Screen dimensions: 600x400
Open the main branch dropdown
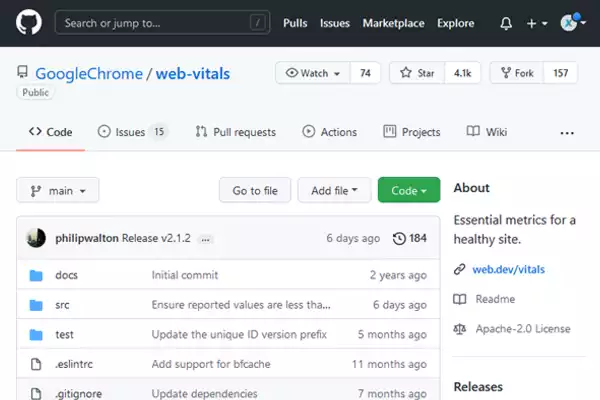[x=58, y=190]
